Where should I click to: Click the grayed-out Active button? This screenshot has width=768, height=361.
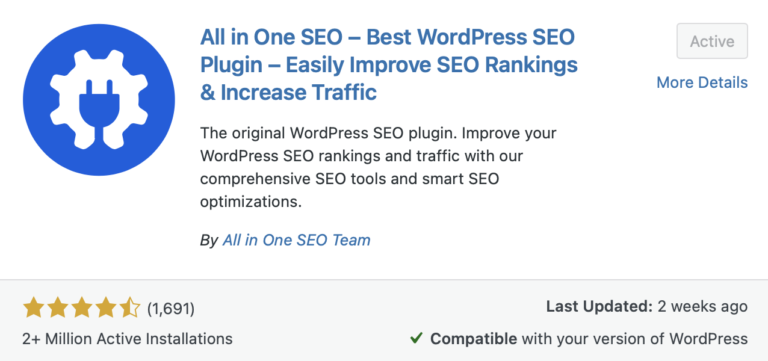pos(712,41)
